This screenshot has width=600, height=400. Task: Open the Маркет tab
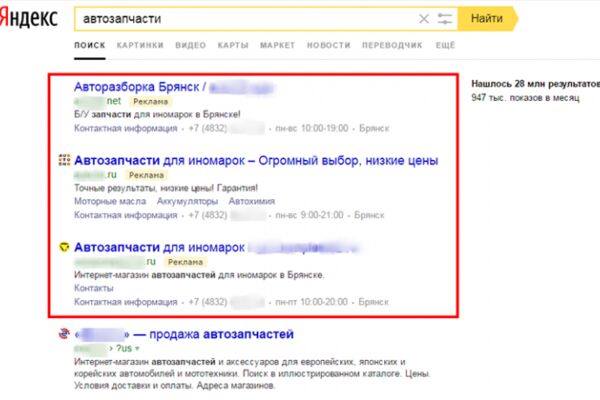(277, 45)
